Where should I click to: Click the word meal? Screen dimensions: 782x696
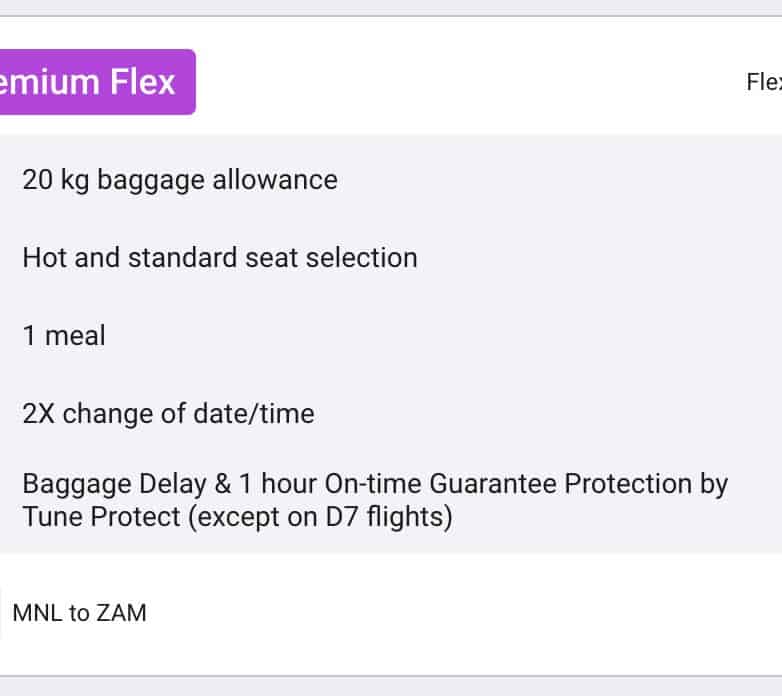coord(75,335)
